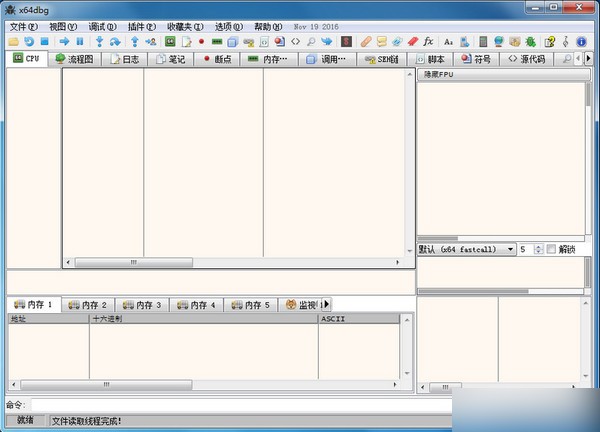Open the 插件 menu
The height and width of the screenshot is (432, 600).
tap(141, 26)
